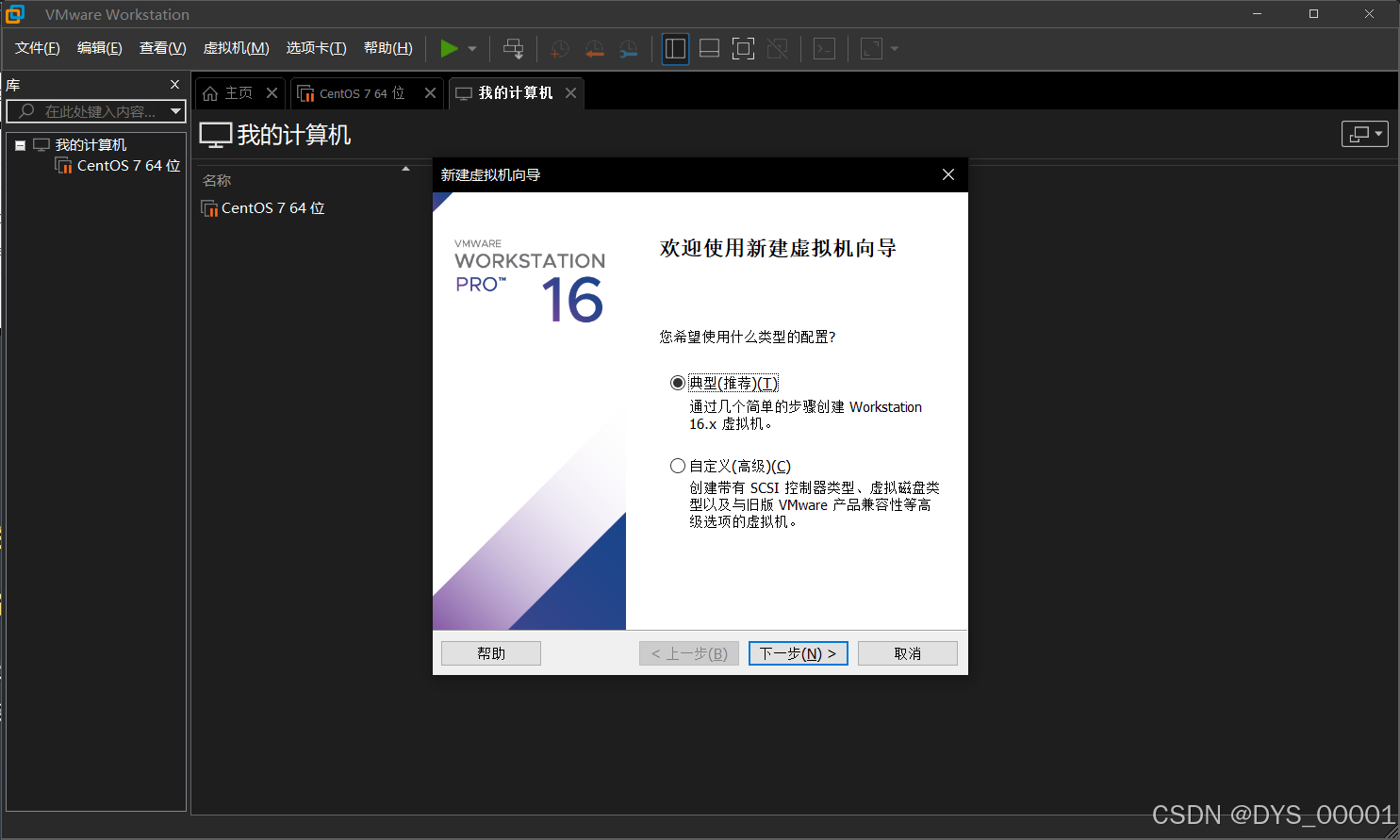The width and height of the screenshot is (1400, 840).
Task: Click the VMware Workstation logo icon
Action: [x=15, y=14]
